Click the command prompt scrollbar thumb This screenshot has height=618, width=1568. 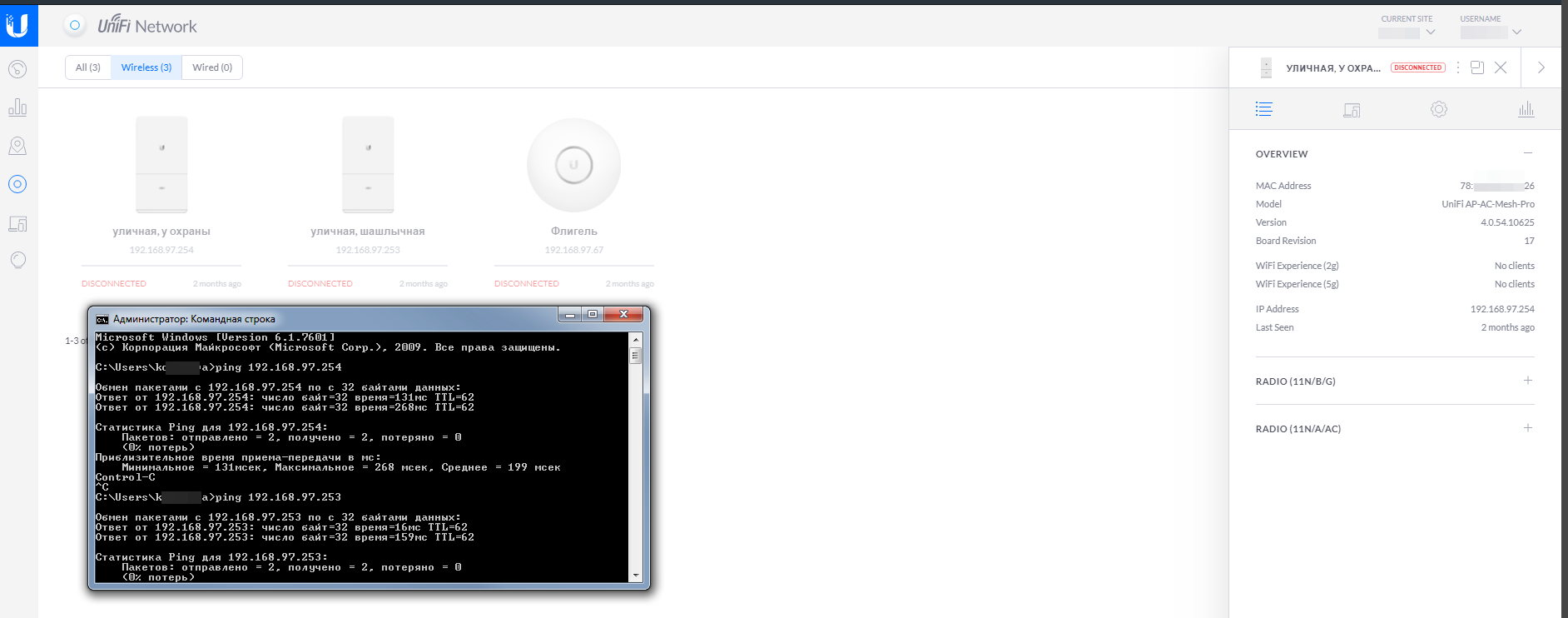coord(636,356)
